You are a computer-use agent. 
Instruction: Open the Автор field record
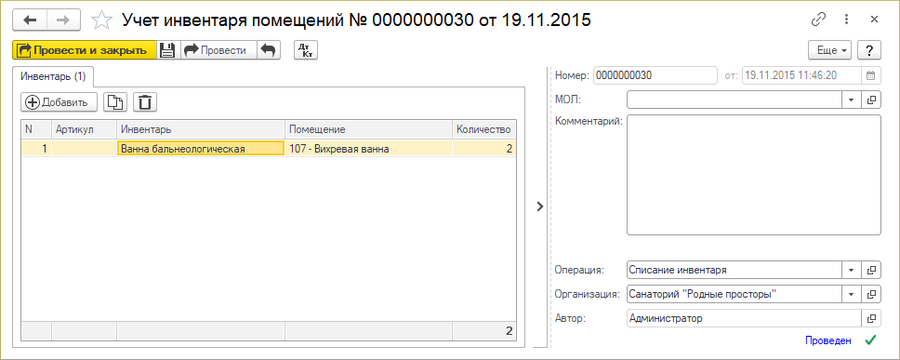(871, 318)
